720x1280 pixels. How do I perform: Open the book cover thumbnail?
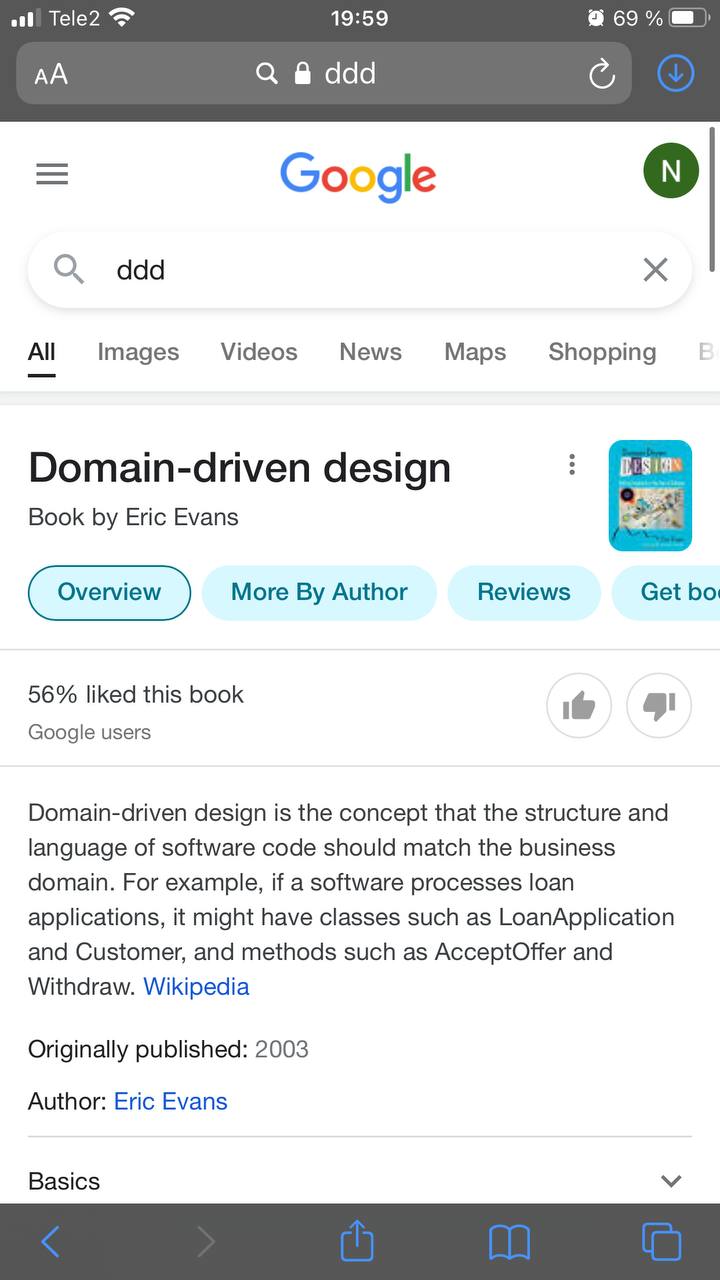coord(650,495)
